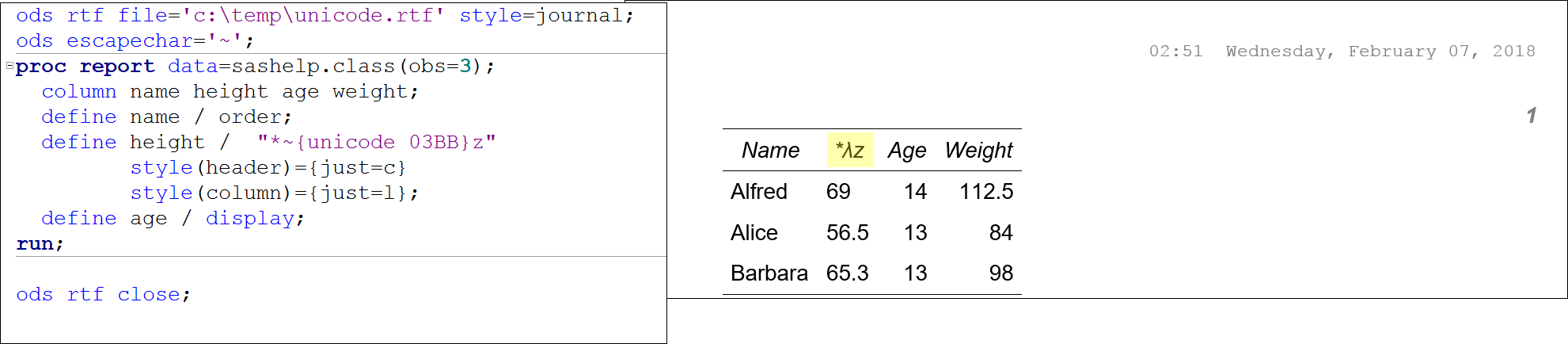The width and height of the screenshot is (1568, 344).
Task: Click the 'ods rtf file=' code line
Action: (325, 16)
